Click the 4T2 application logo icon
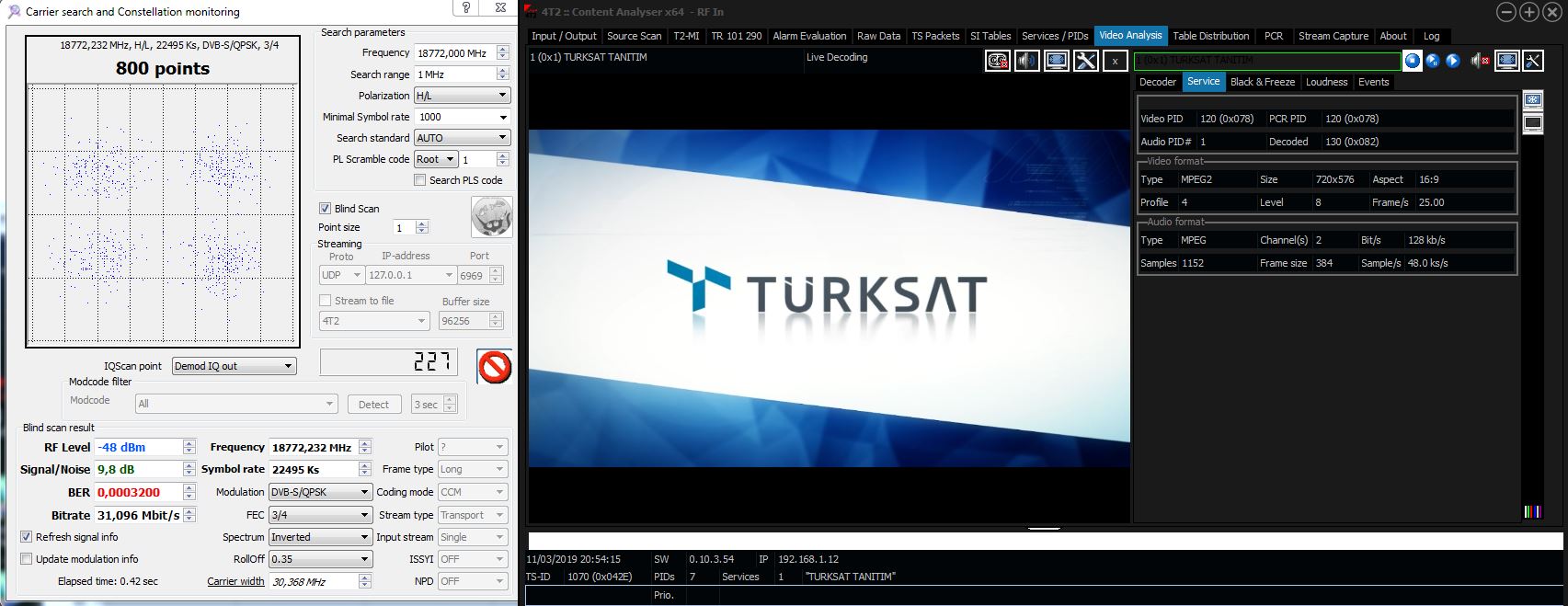 pos(531,12)
